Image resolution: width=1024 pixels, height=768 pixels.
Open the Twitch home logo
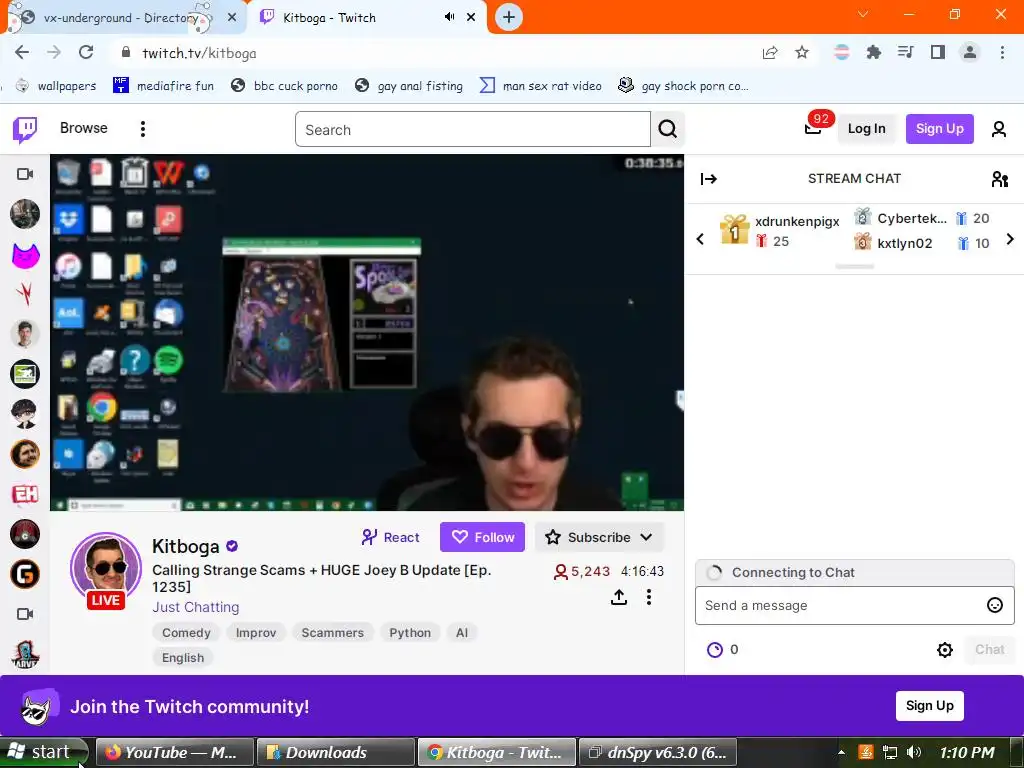tap(25, 129)
